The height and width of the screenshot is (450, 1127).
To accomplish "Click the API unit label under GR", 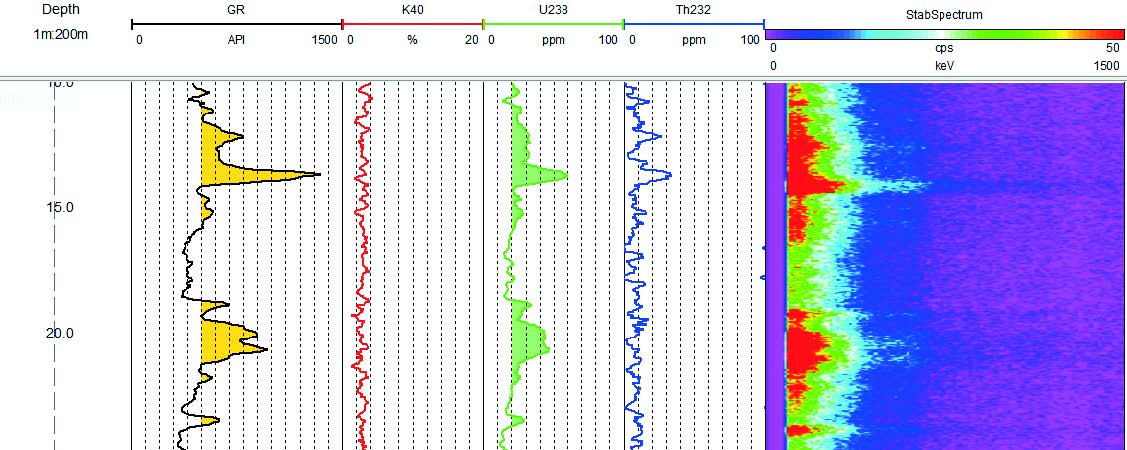I will tap(236, 40).
